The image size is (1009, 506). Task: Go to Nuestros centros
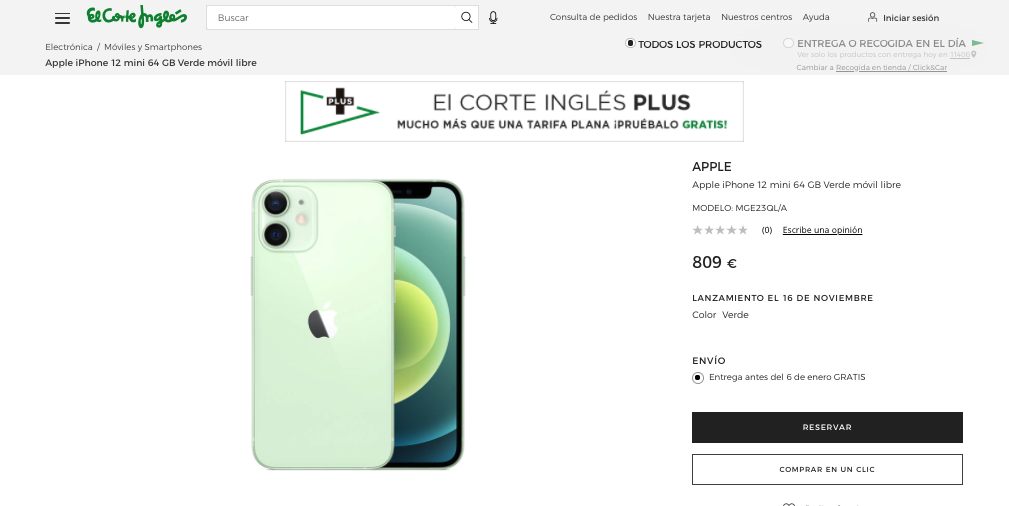tap(756, 17)
